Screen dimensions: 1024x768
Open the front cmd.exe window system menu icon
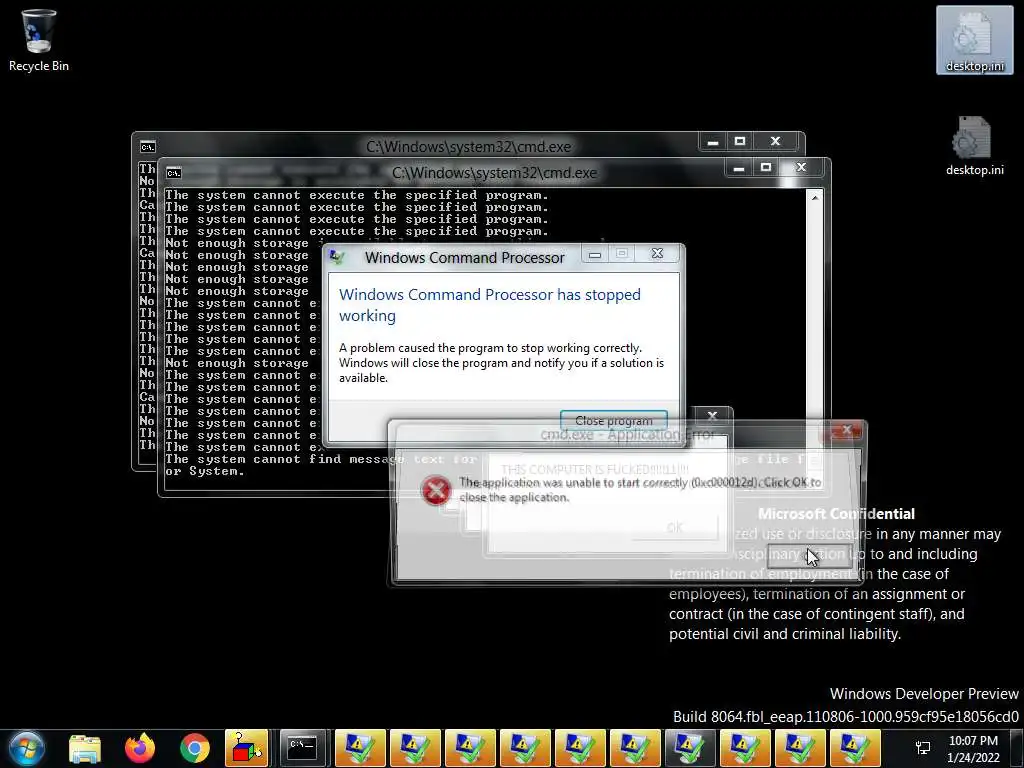click(x=174, y=173)
